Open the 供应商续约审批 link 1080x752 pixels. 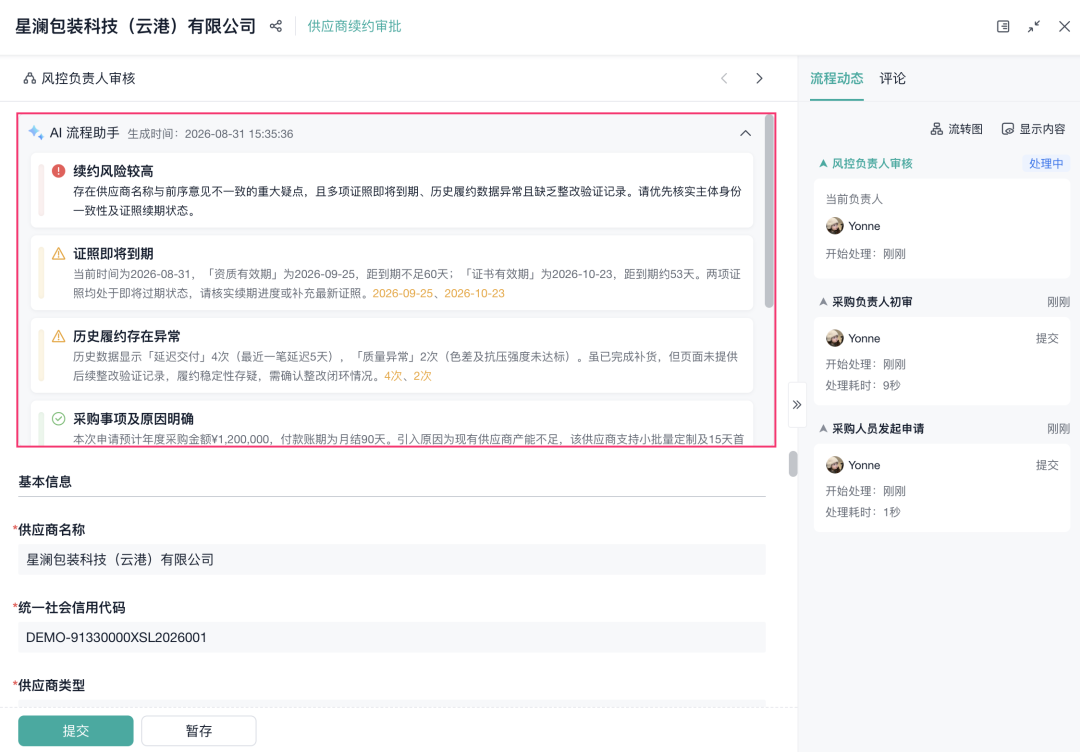[354, 26]
